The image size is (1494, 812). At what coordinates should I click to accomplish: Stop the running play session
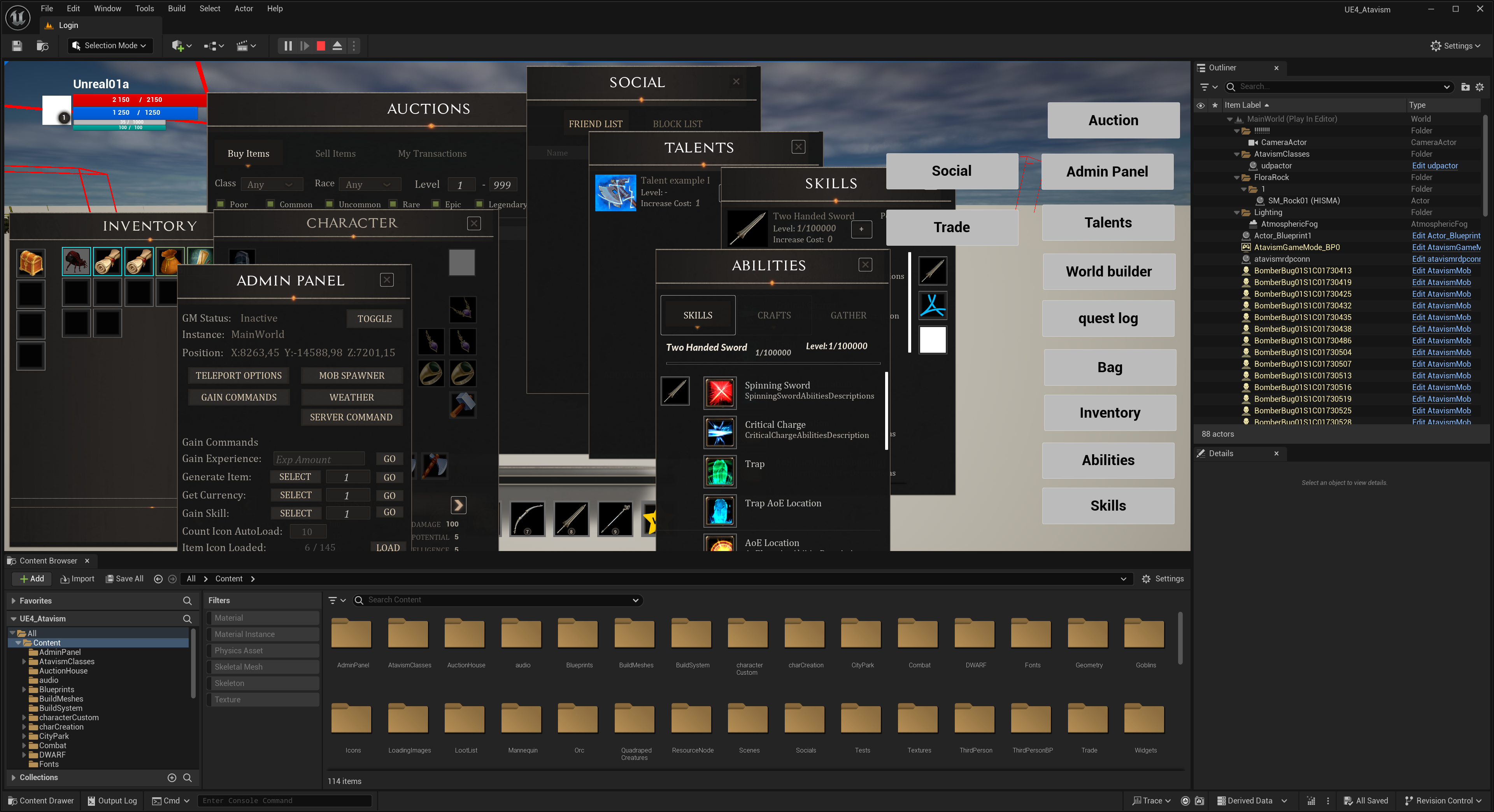[x=321, y=46]
